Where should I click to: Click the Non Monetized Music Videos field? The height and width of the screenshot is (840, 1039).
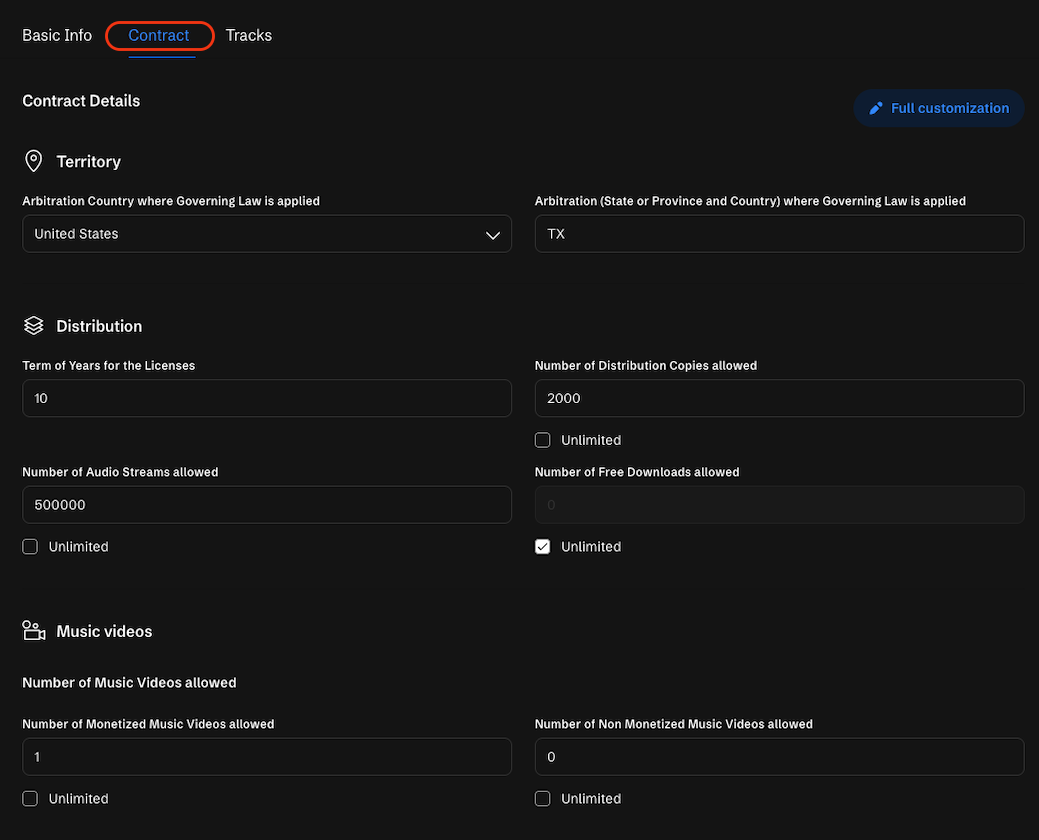778,757
